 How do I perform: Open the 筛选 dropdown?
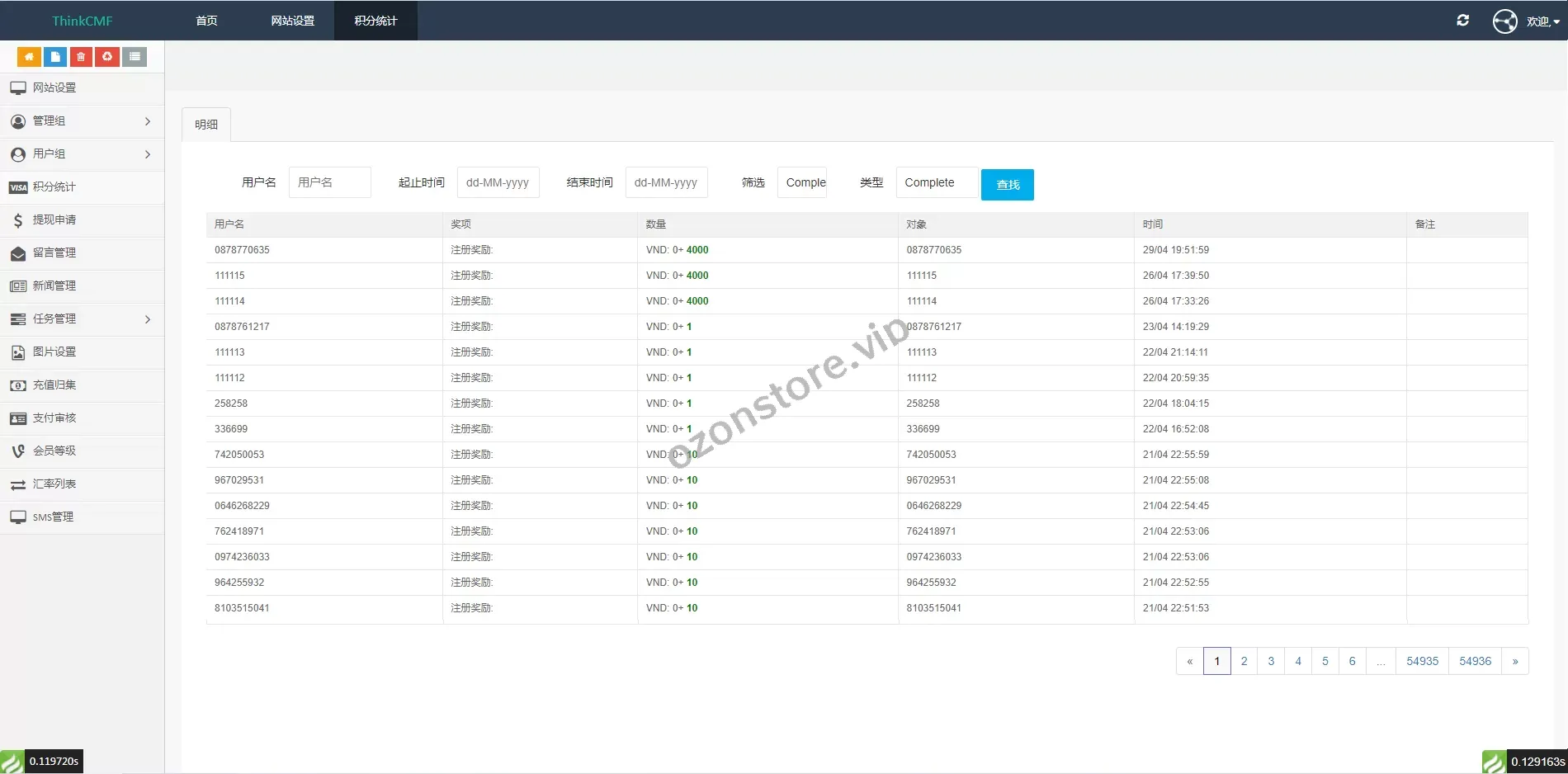[x=802, y=182]
